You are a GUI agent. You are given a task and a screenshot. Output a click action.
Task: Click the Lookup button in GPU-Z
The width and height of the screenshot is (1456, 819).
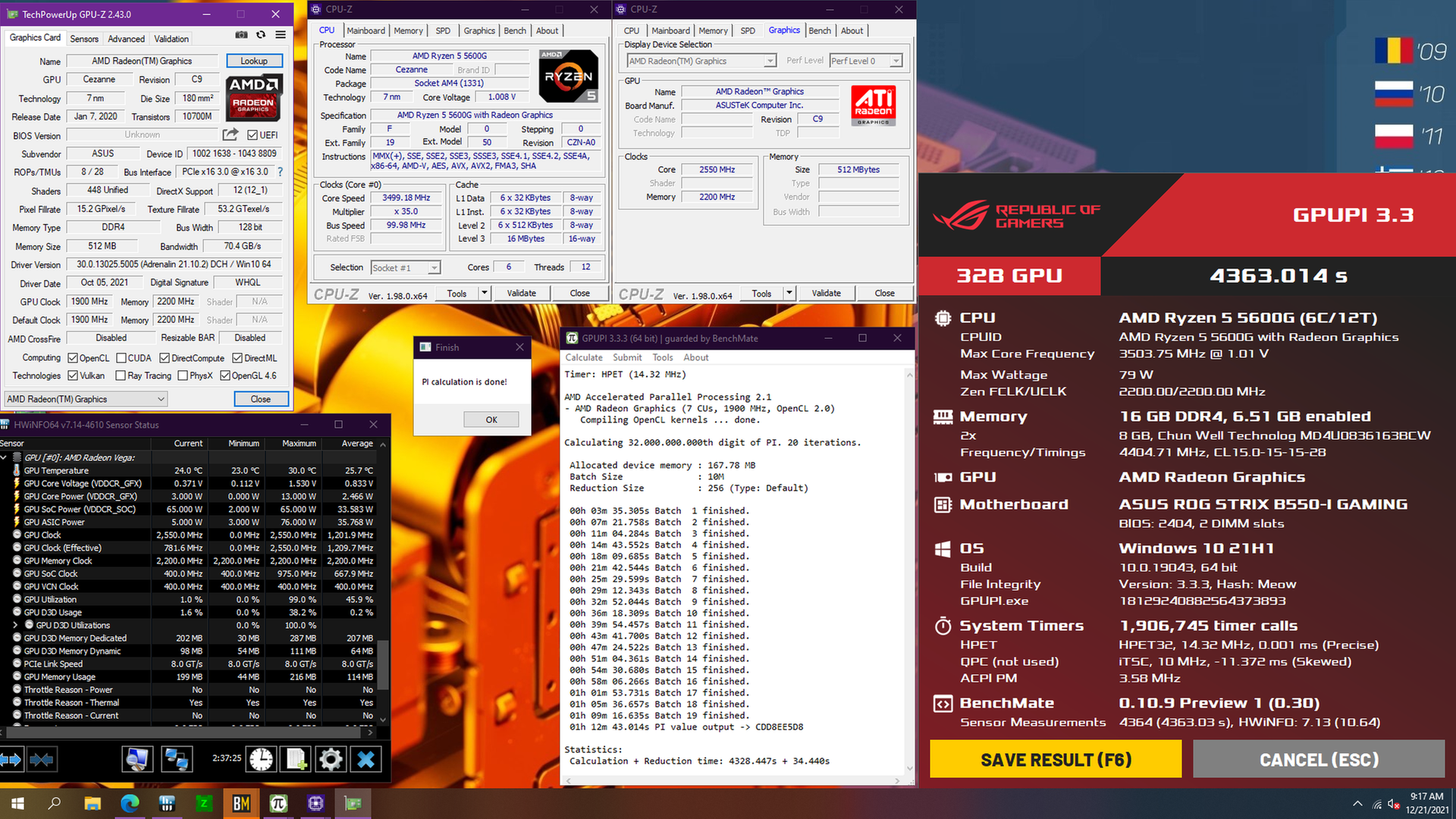(254, 61)
